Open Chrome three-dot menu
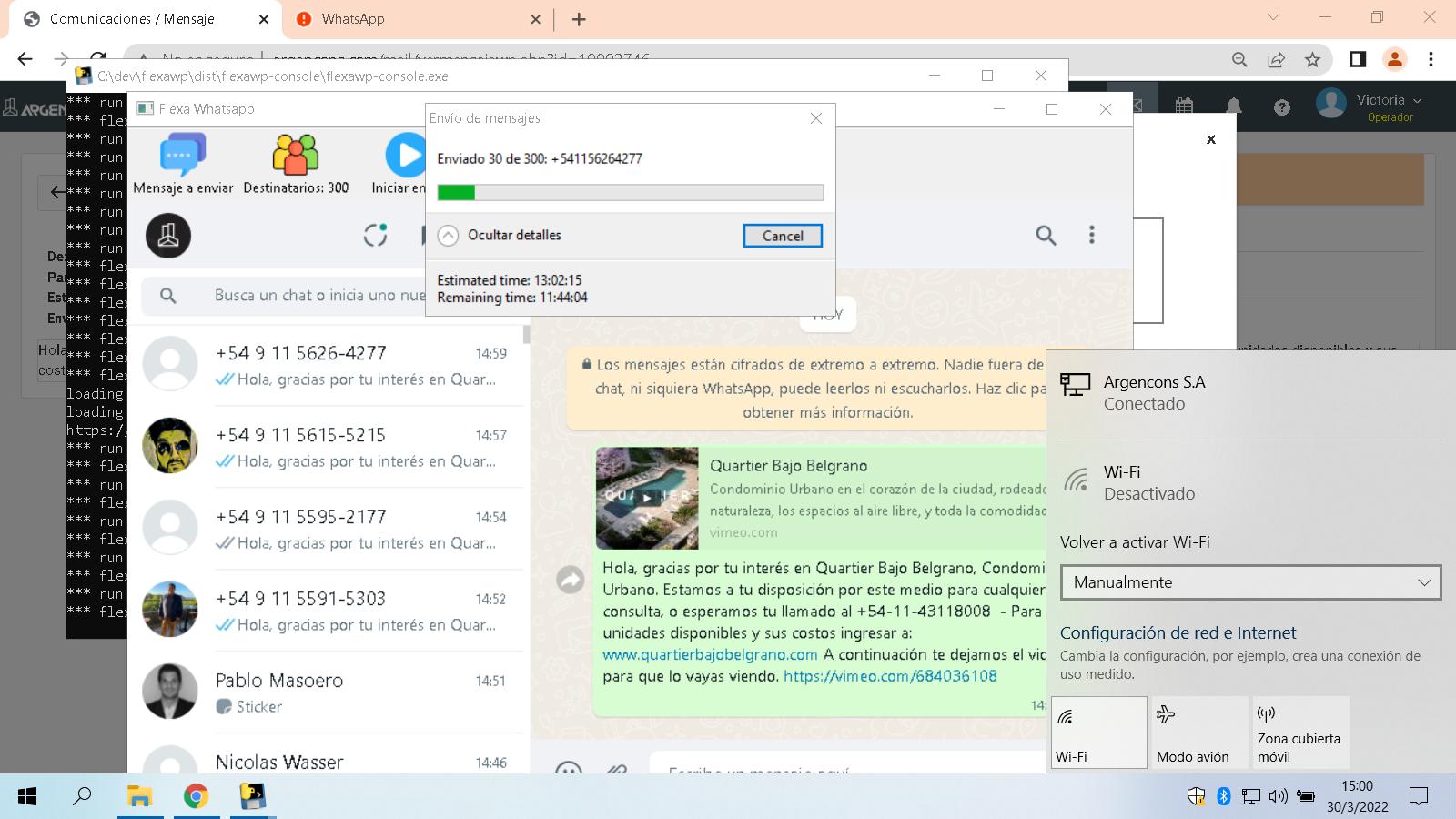This screenshot has height=819, width=1456. click(x=1431, y=59)
